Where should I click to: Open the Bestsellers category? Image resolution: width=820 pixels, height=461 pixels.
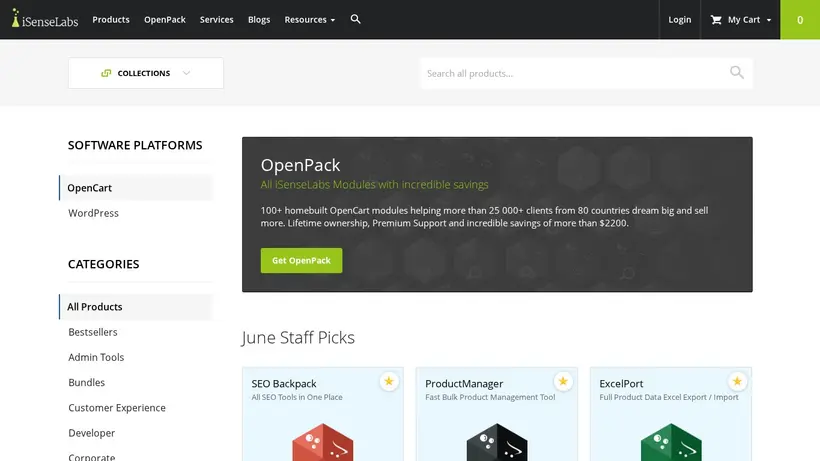pos(93,332)
